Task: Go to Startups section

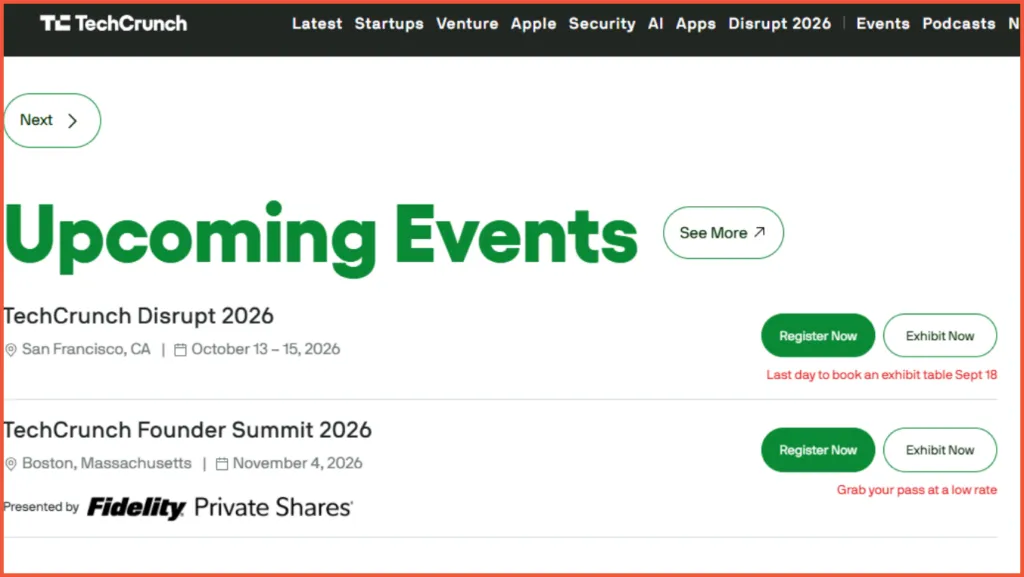Action: (389, 23)
